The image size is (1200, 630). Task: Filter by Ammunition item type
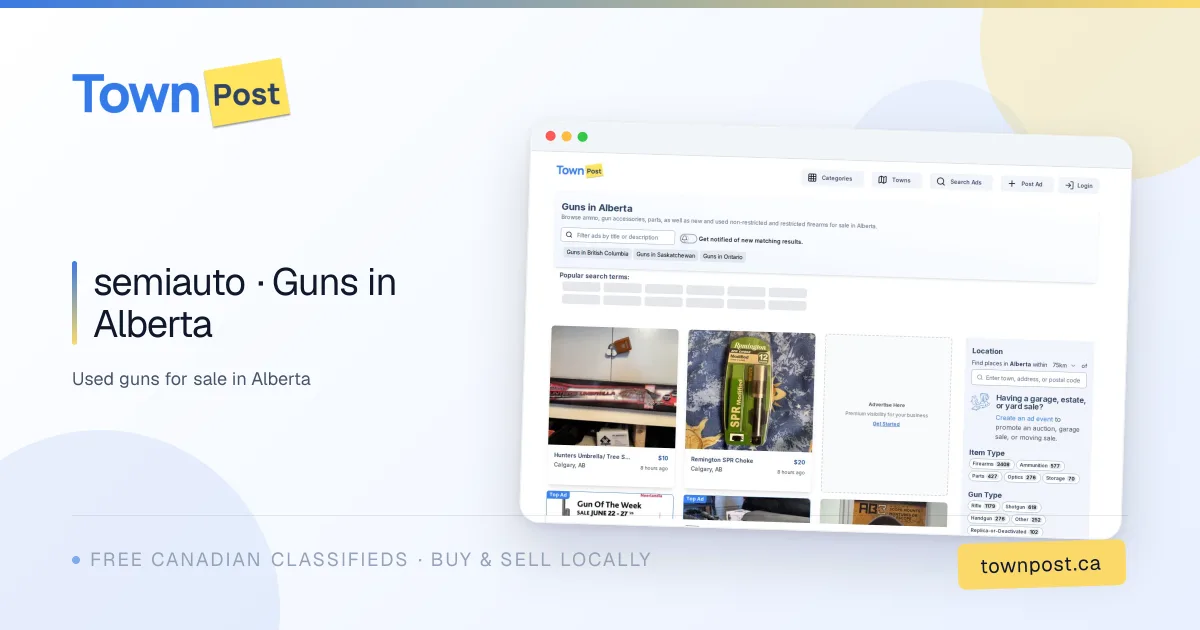[1040, 466]
